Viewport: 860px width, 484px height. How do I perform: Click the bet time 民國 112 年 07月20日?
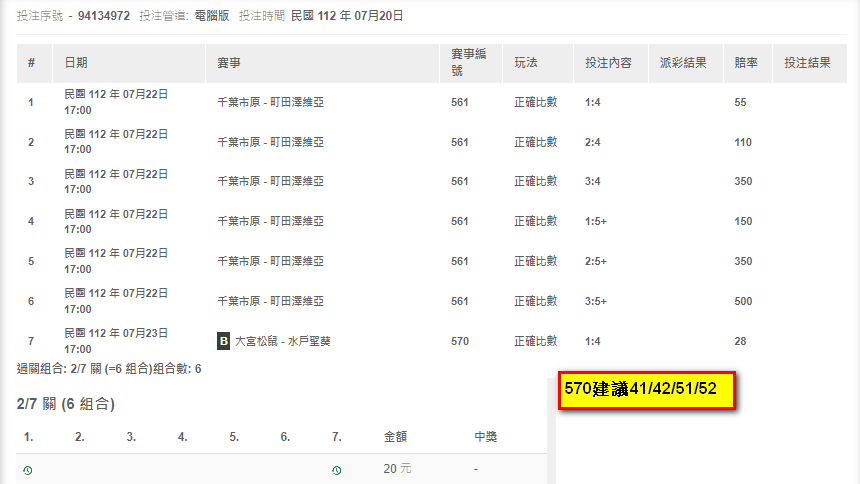pyautogui.click(x=347, y=16)
